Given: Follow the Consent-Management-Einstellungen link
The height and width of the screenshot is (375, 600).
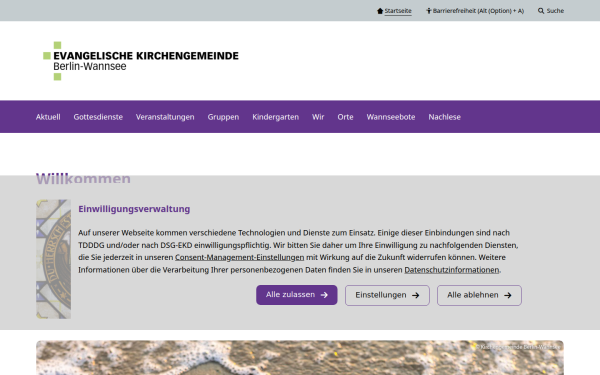Looking at the screenshot, I should click(240, 258).
